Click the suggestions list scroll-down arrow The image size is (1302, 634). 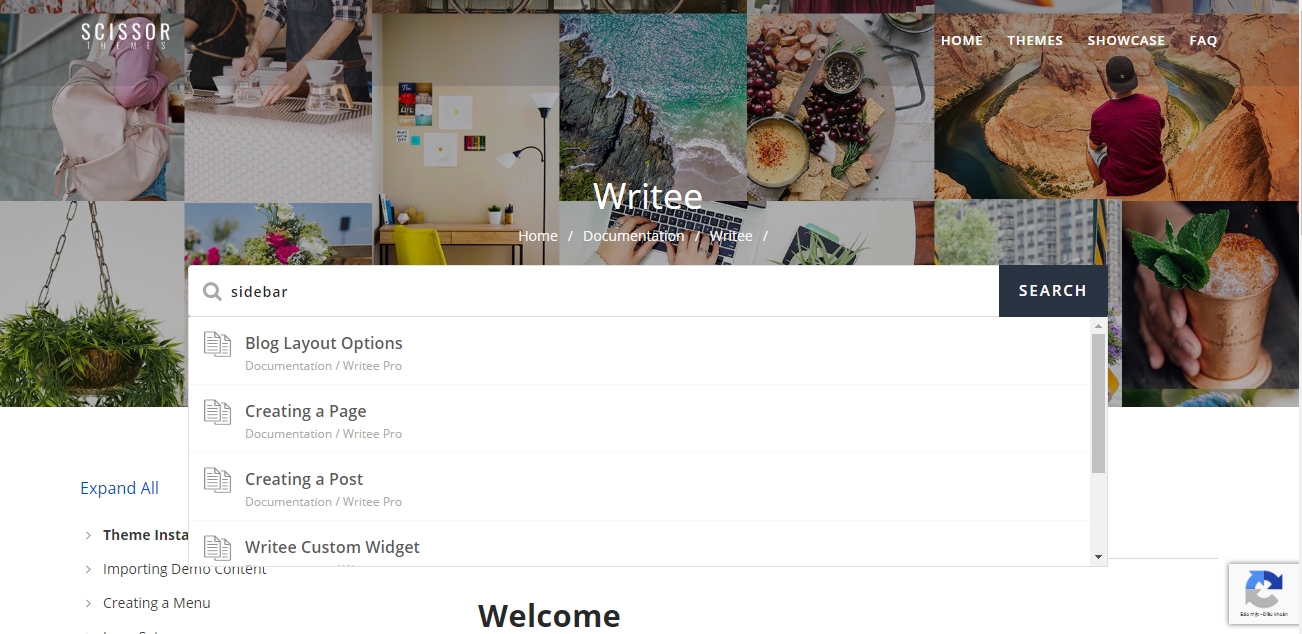coord(1098,557)
